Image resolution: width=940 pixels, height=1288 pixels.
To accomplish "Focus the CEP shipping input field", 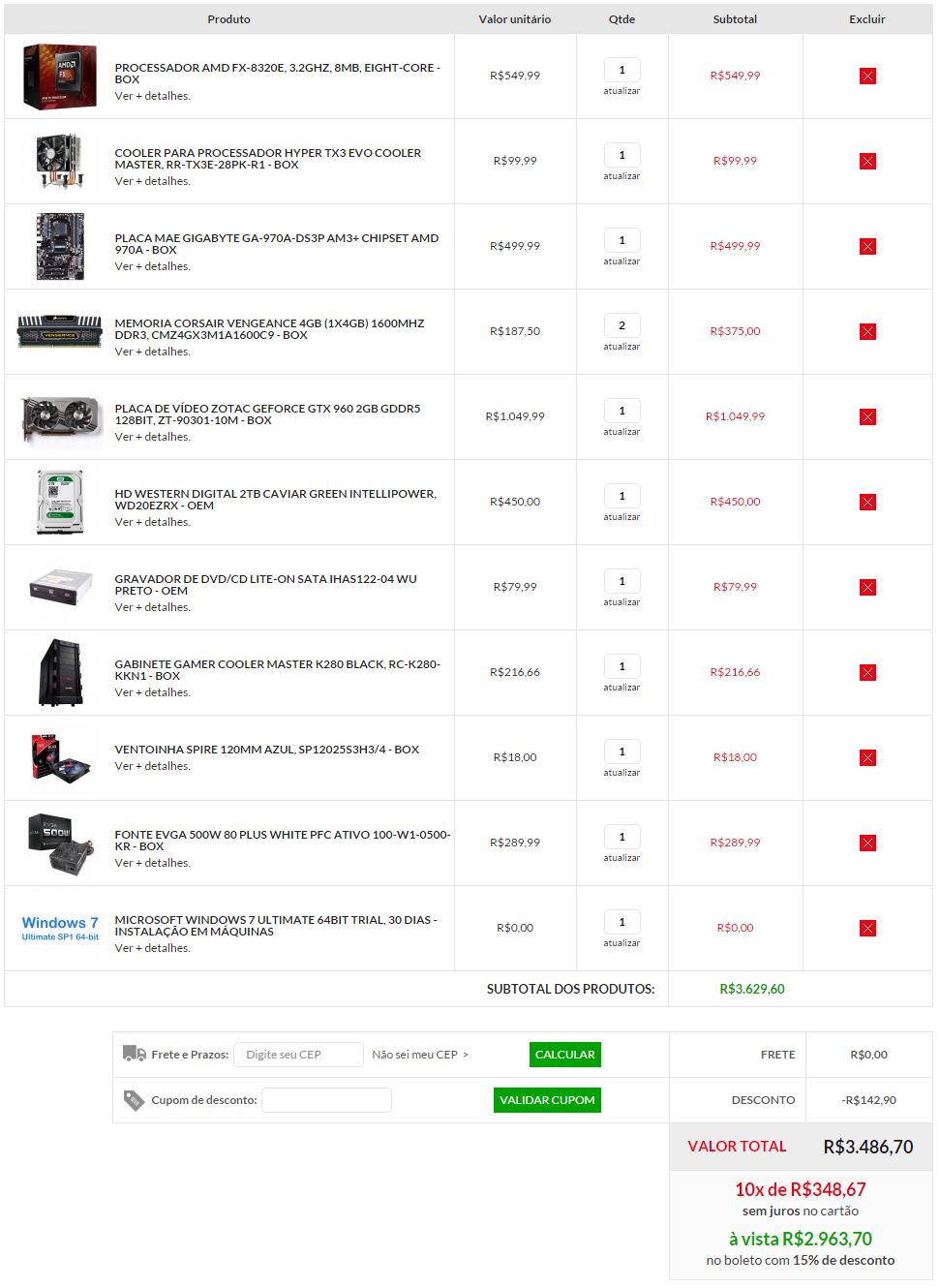I will point(298,1055).
